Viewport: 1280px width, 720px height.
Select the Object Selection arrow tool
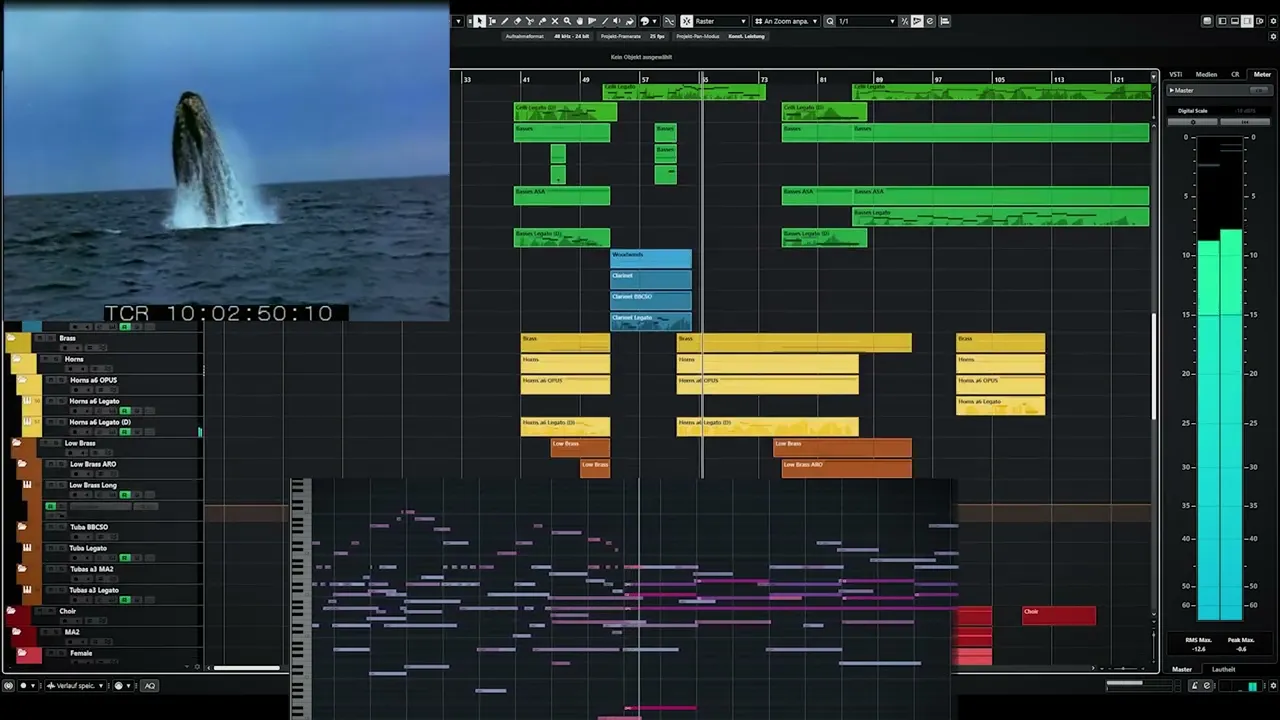click(x=479, y=21)
